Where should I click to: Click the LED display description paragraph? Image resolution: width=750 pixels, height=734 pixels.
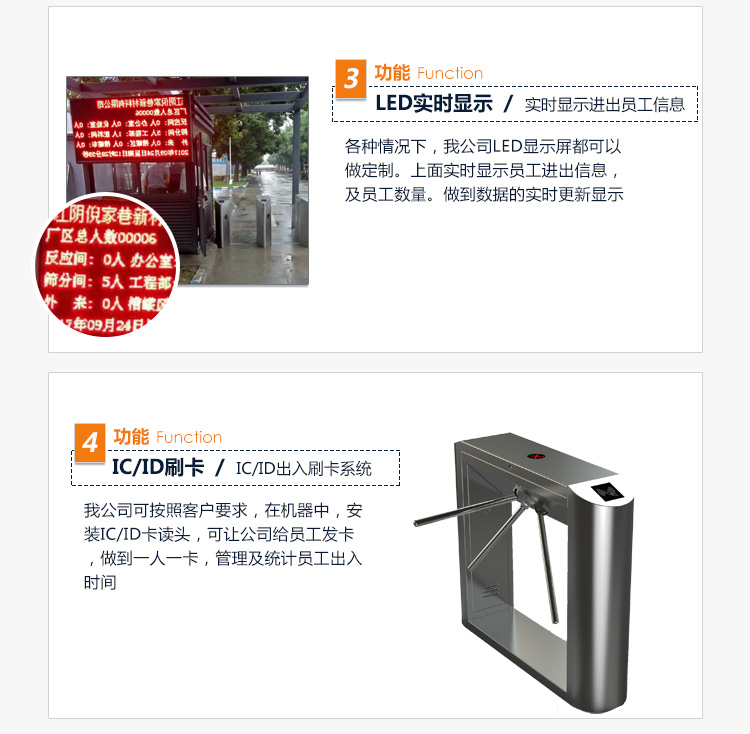pyautogui.click(x=484, y=170)
